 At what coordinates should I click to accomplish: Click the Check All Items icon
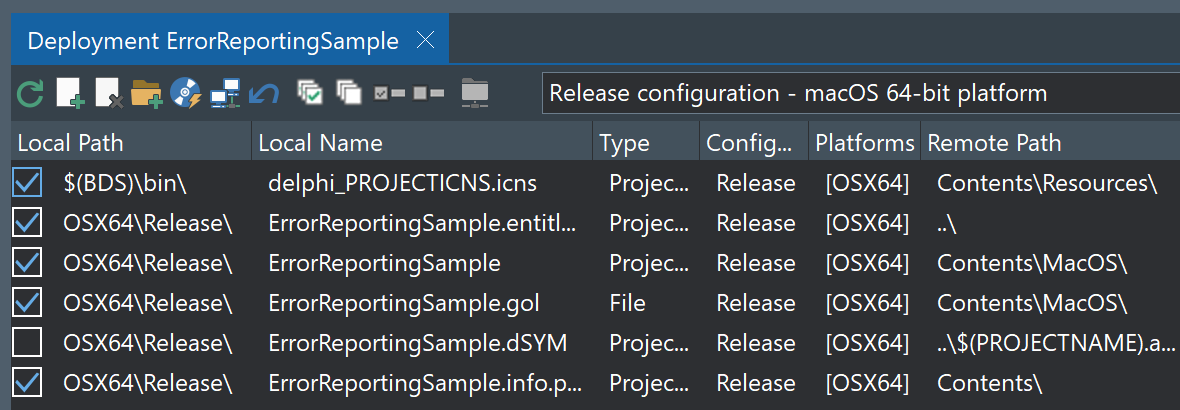[x=310, y=93]
